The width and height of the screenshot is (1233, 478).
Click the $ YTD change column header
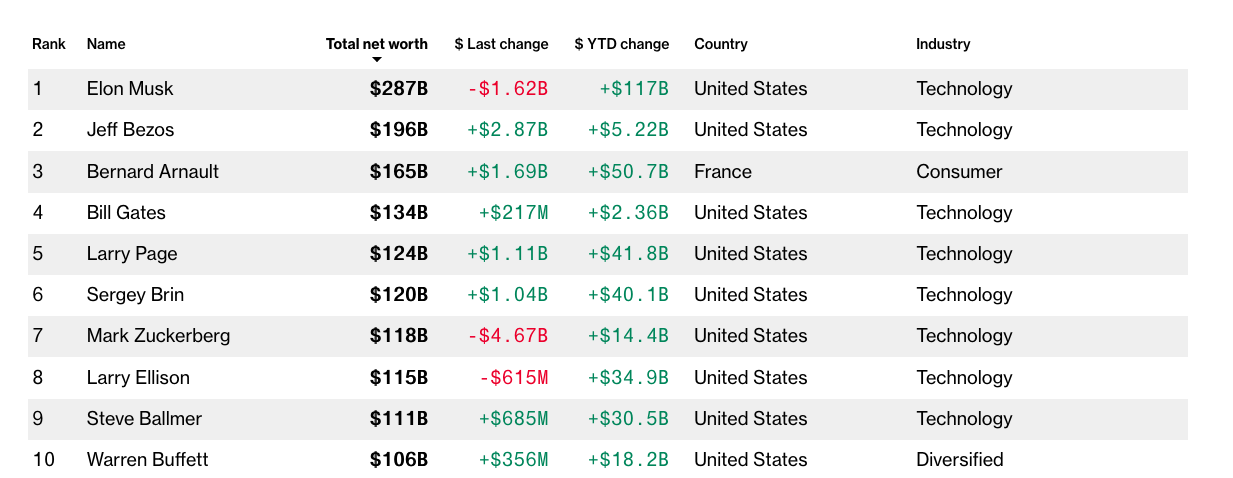click(x=621, y=44)
